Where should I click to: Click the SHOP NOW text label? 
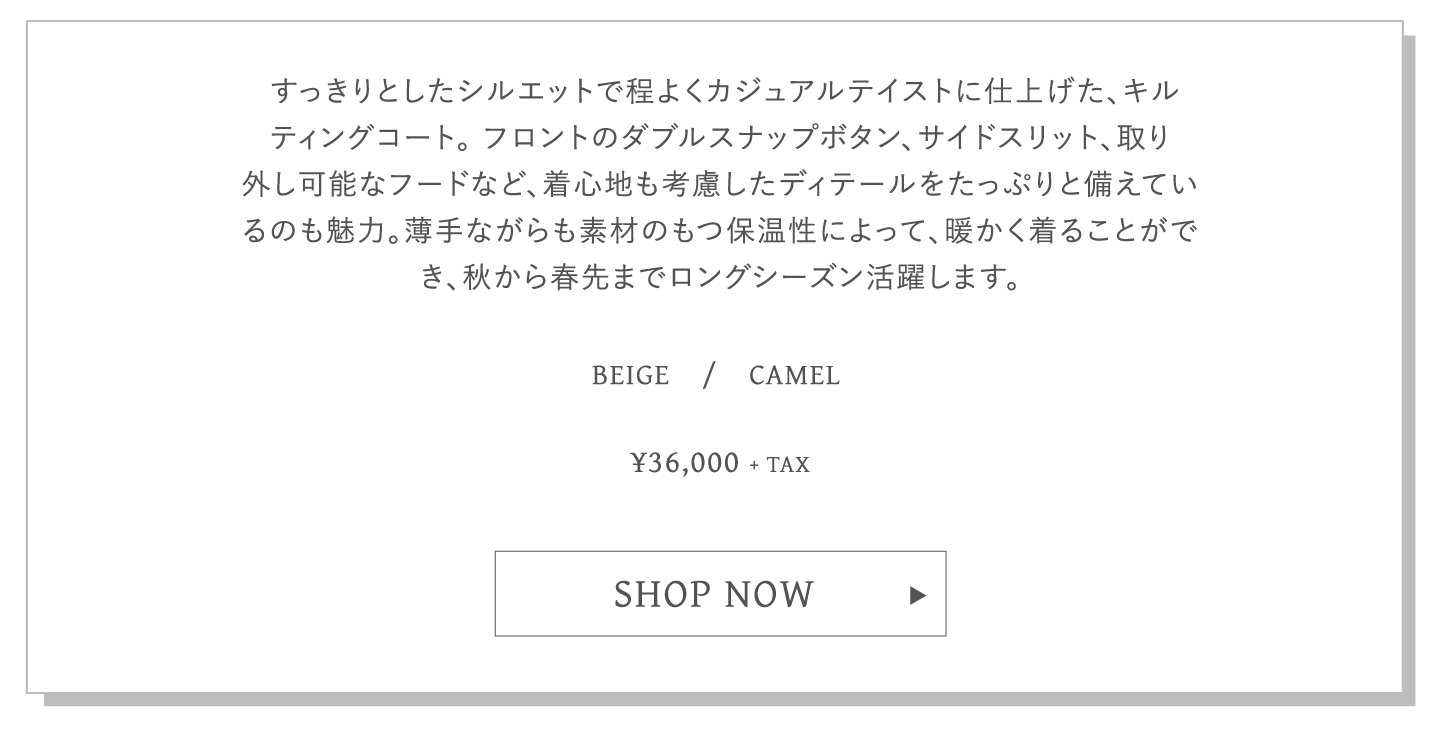[714, 595]
